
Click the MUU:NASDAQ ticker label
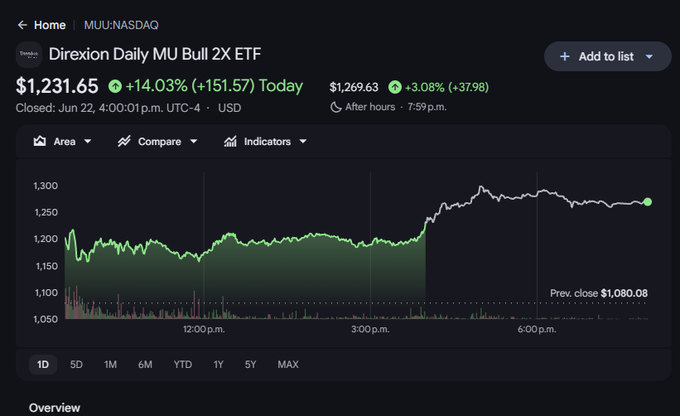pyautogui.click(x=121, y=25)
